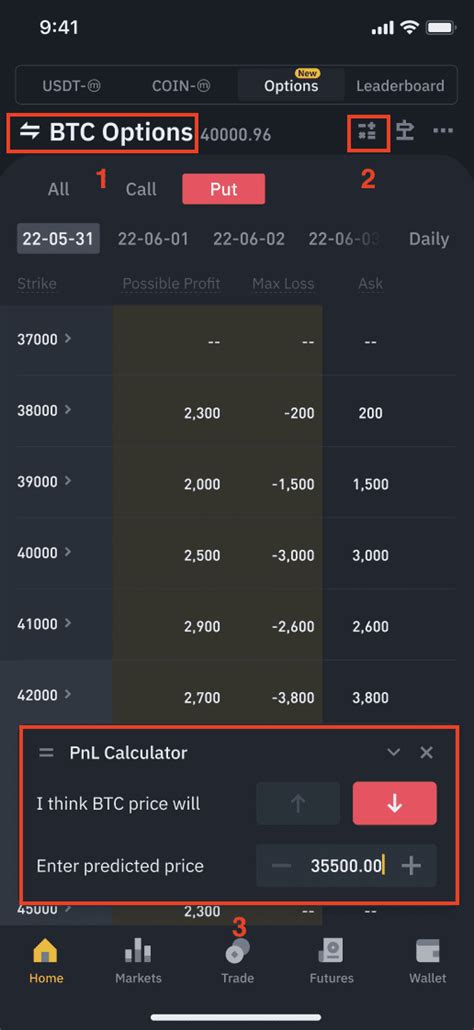Click the predicted price input field

[x=346, y=866]
